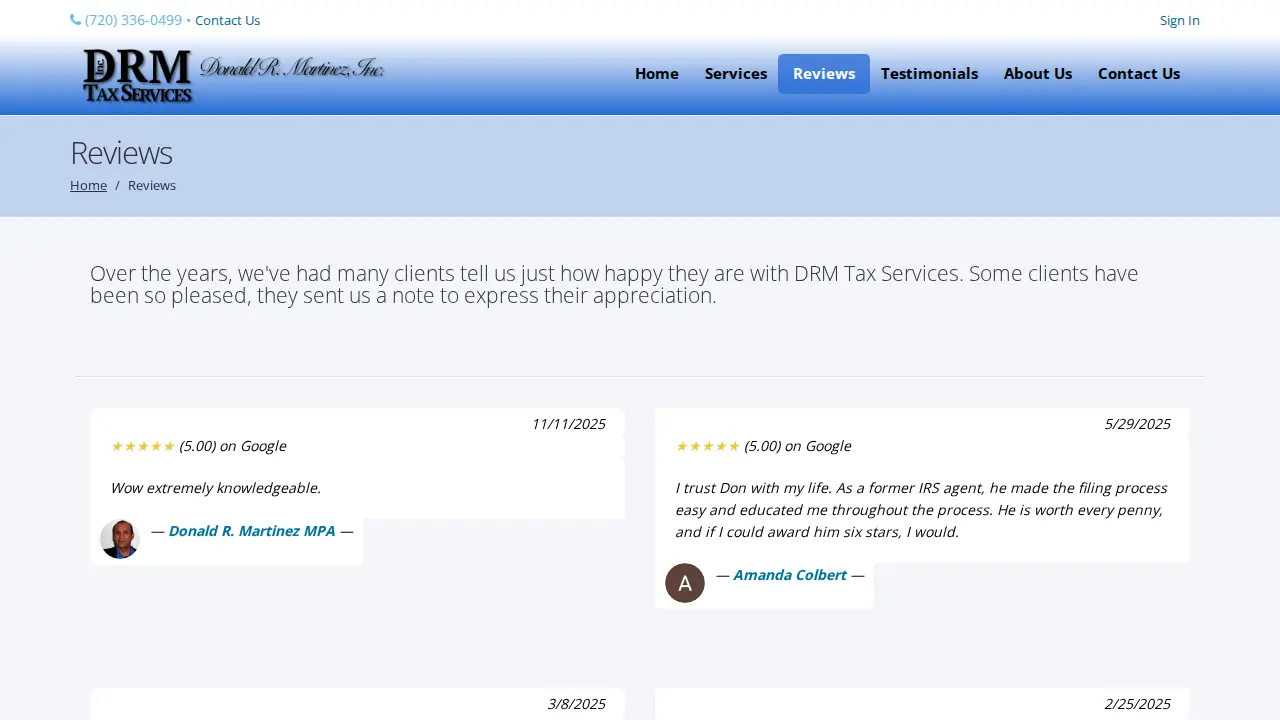This screenshot has height=720, width=1280.
Task: Click the 2/25/2025 review date
Action: click(x=1137, y=704)
